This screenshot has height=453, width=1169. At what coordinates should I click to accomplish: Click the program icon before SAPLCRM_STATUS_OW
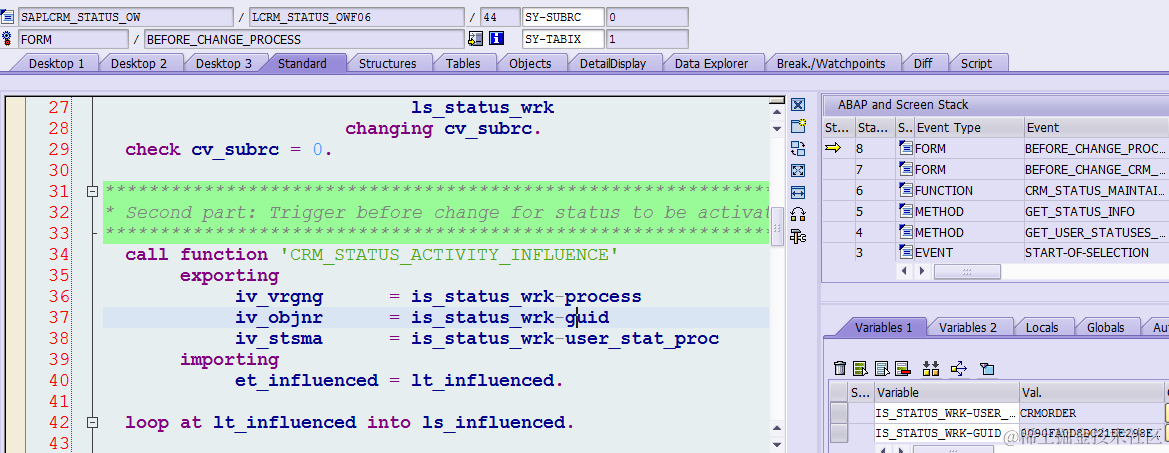coord(7,16)
